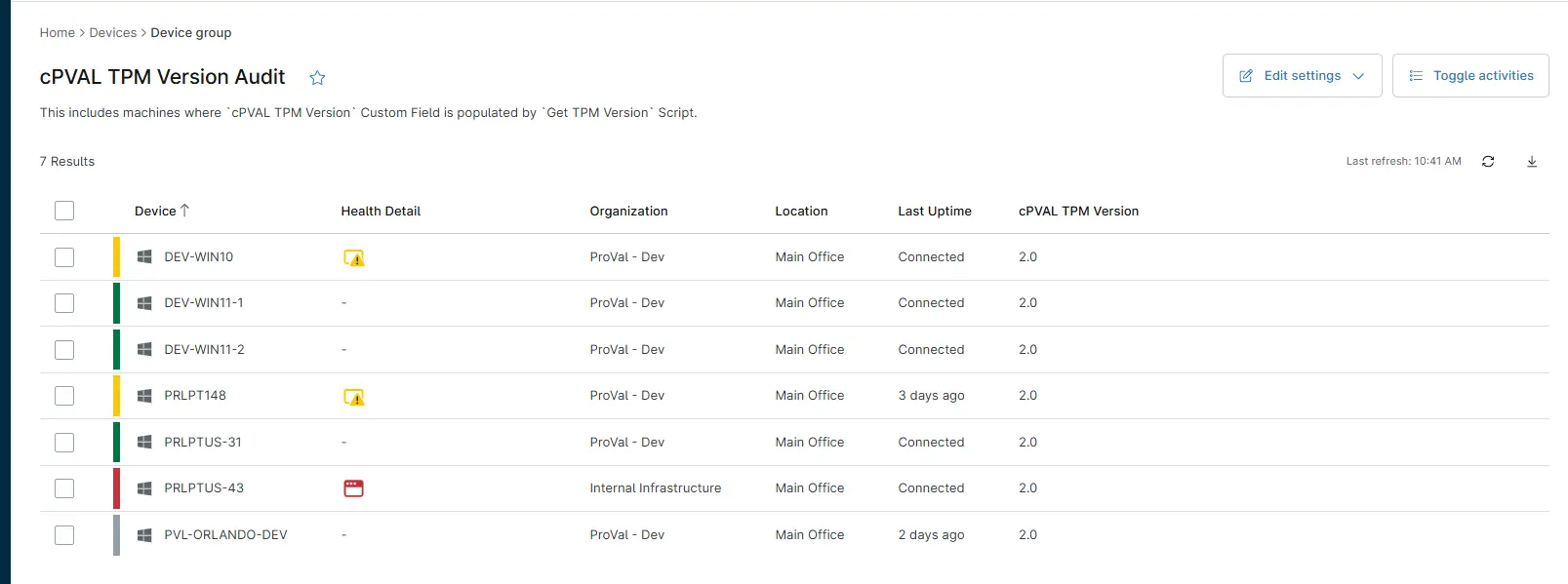
Task: Open Devices in the breadcrumb
Action: (x=112, y=33)
